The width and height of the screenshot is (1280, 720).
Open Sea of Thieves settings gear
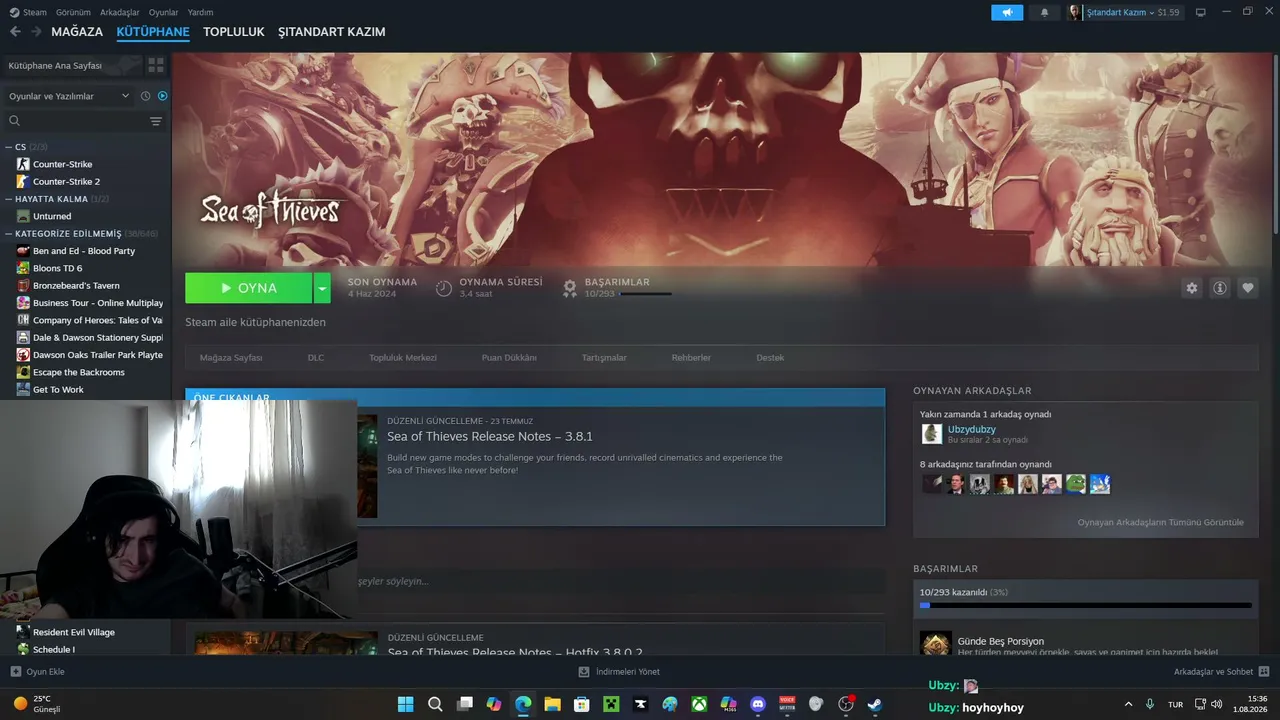click(x=1192, y=288)
